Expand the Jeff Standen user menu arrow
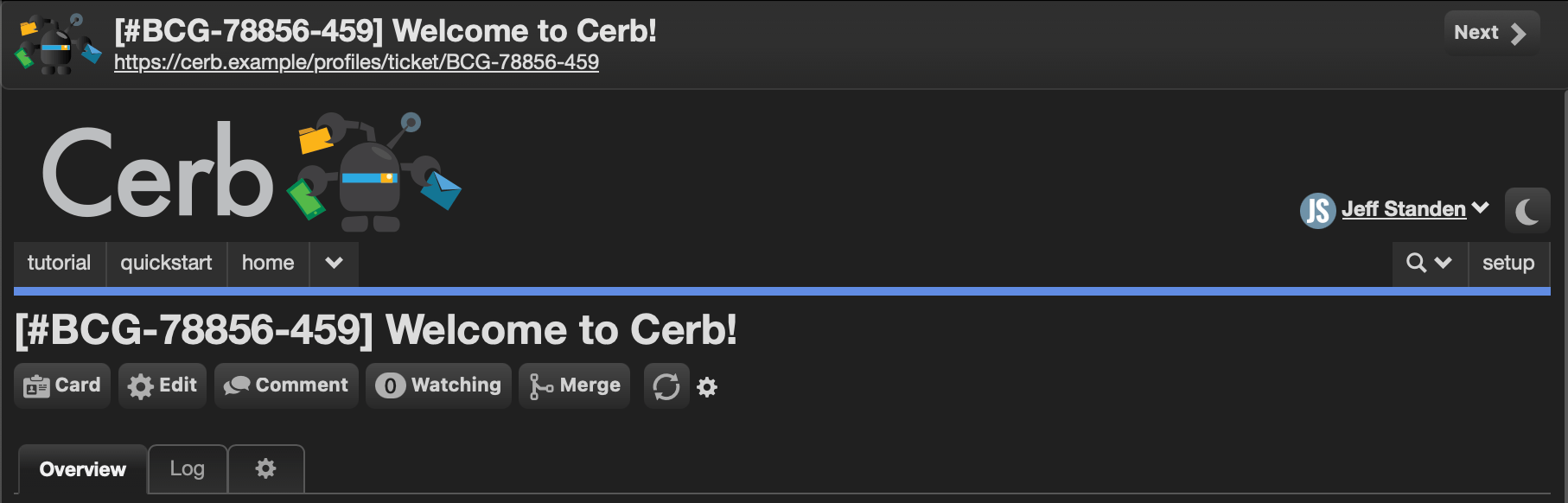Viewport: 1568px width, 503px height. click(x=1481, y=208)
